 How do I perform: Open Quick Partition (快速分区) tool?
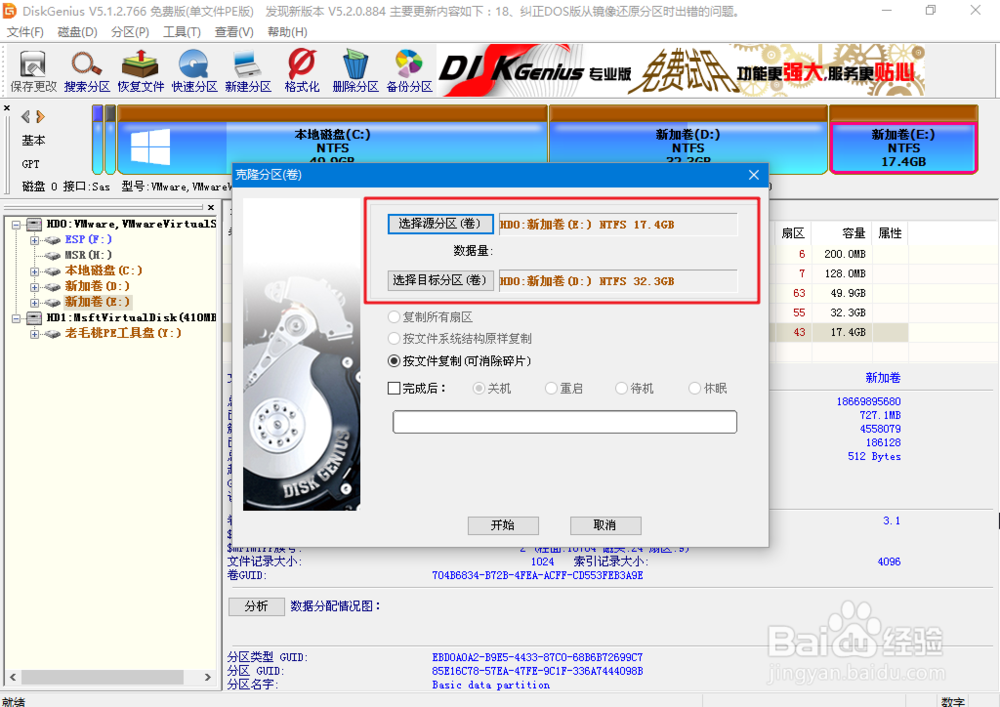click(194, 71)
